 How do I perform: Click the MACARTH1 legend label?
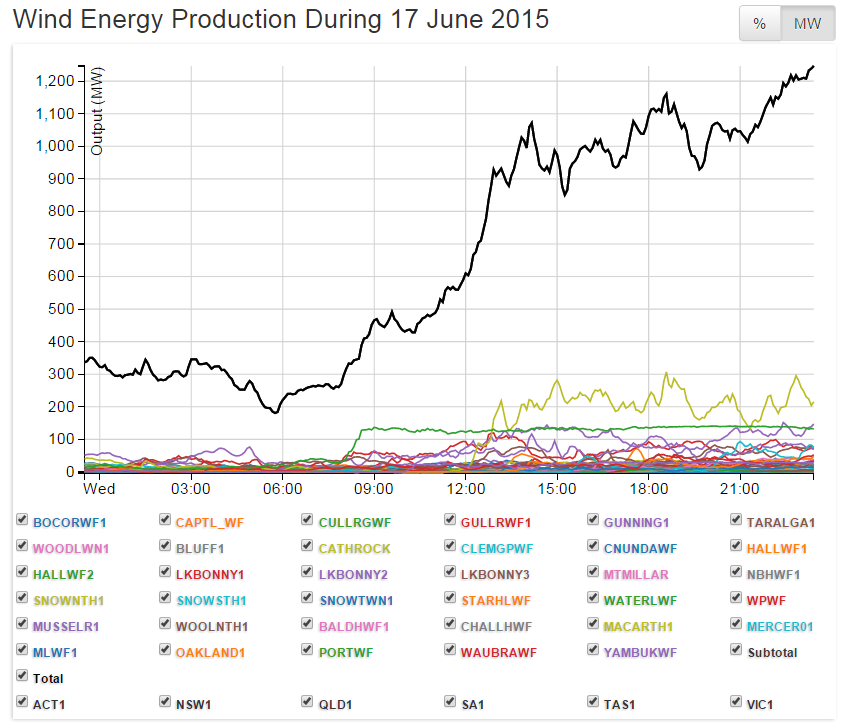(x=635, y=626)
